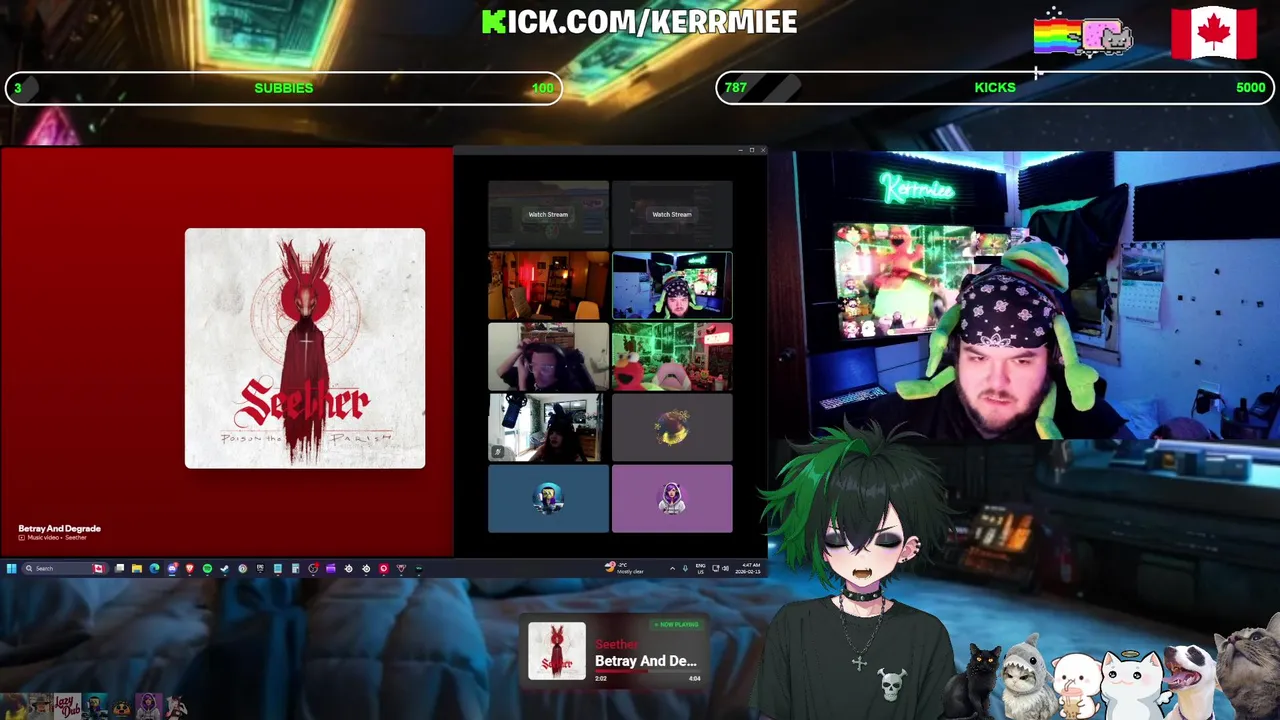Open the Calculator taskbar icon
The height and width of the screenshot is (720, 1280).
[295, 568]
